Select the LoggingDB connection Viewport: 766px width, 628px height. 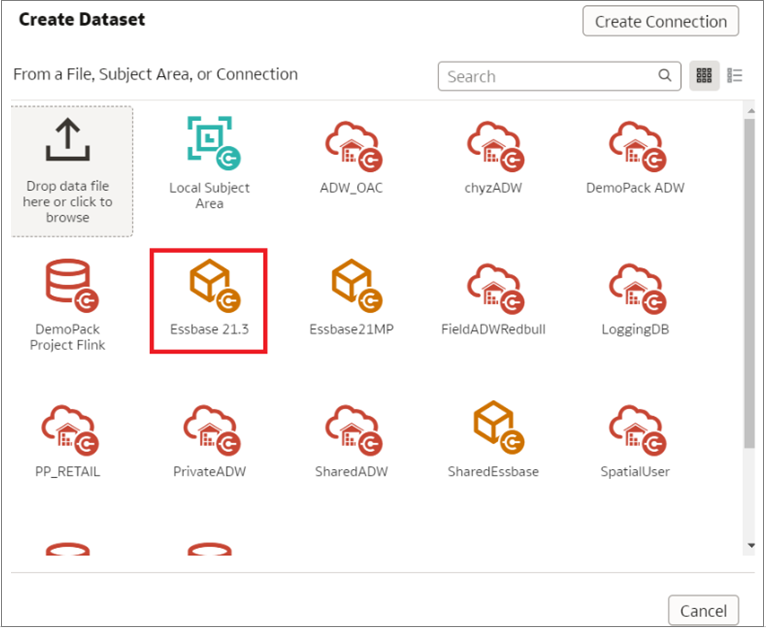pyautogui.click(x=635, y=287)
